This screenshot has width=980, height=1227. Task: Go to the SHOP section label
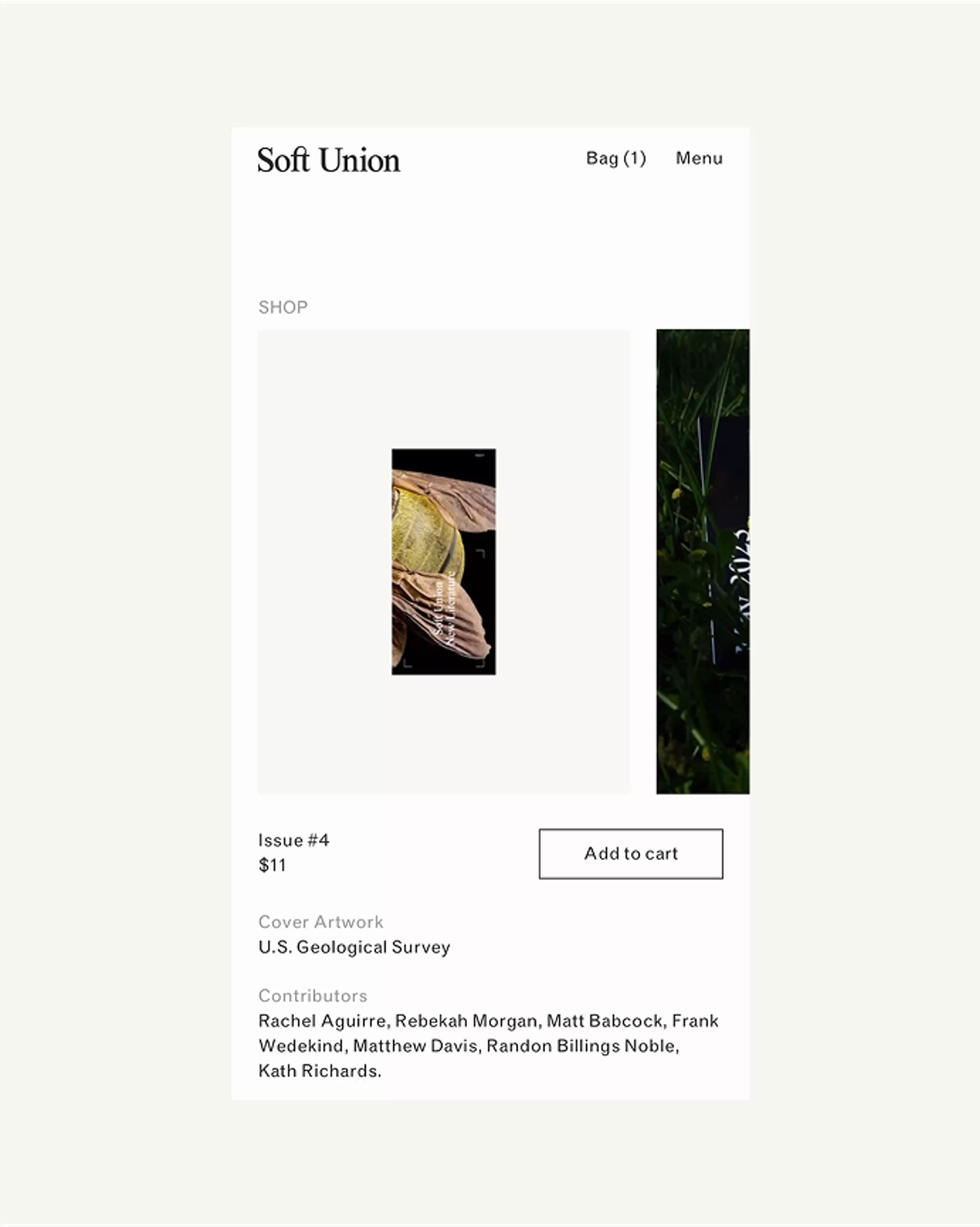[x=283, y=307]
